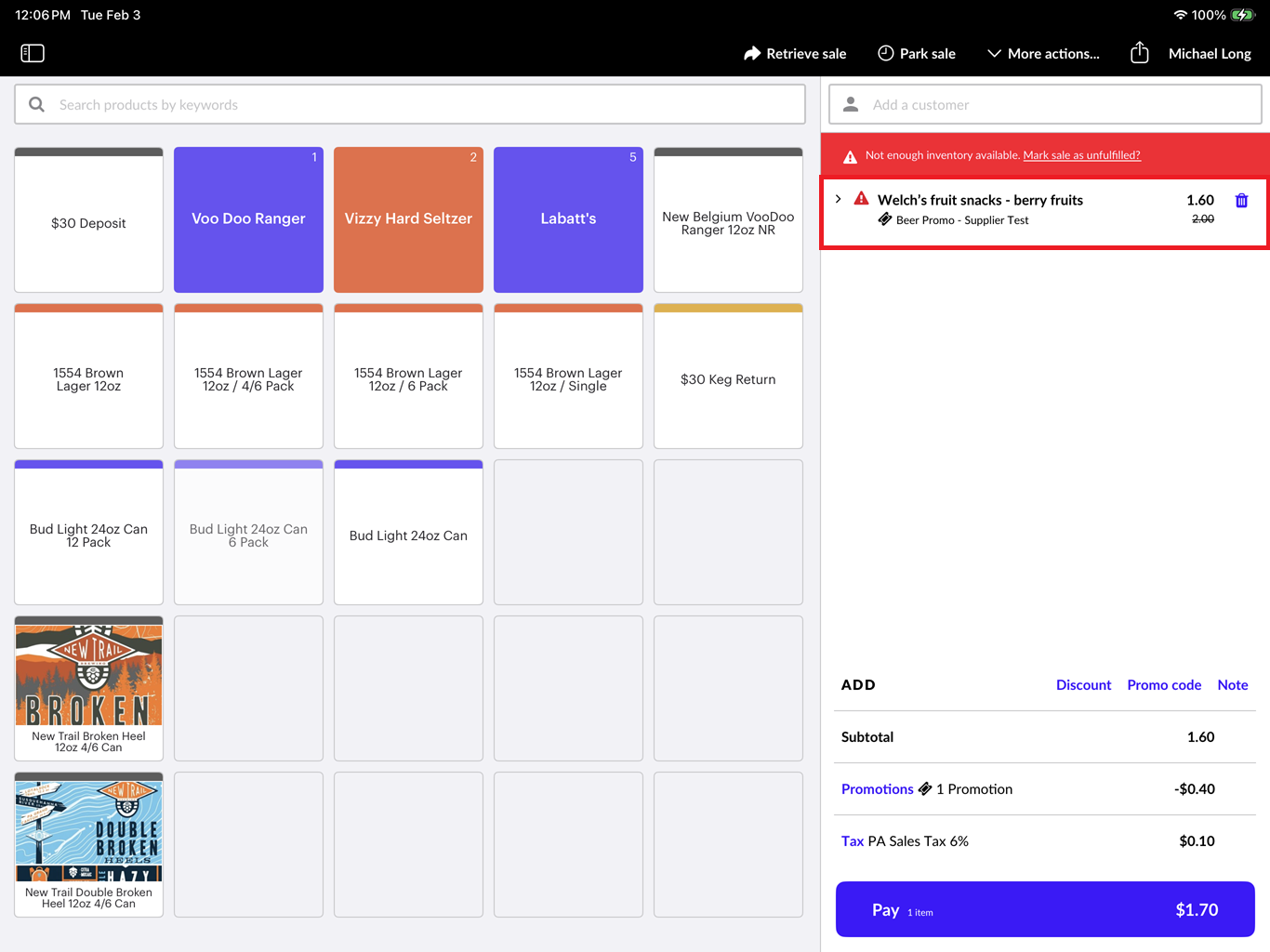Expand Welch's fruit snacks line item
The height and width of the screenshot is (952, 1270).
pyautogui.click(x=839, y=199)
